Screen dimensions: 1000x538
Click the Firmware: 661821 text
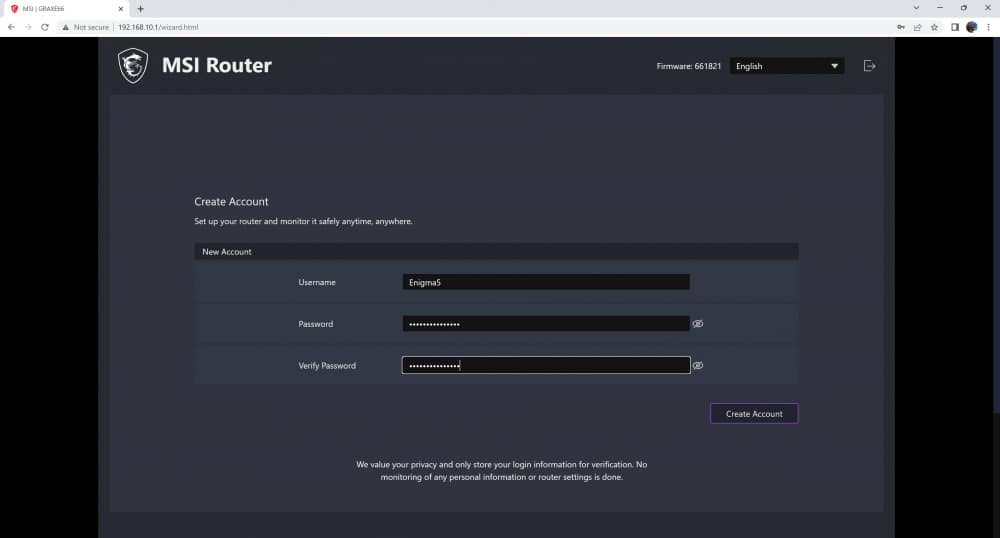point(689,66)
